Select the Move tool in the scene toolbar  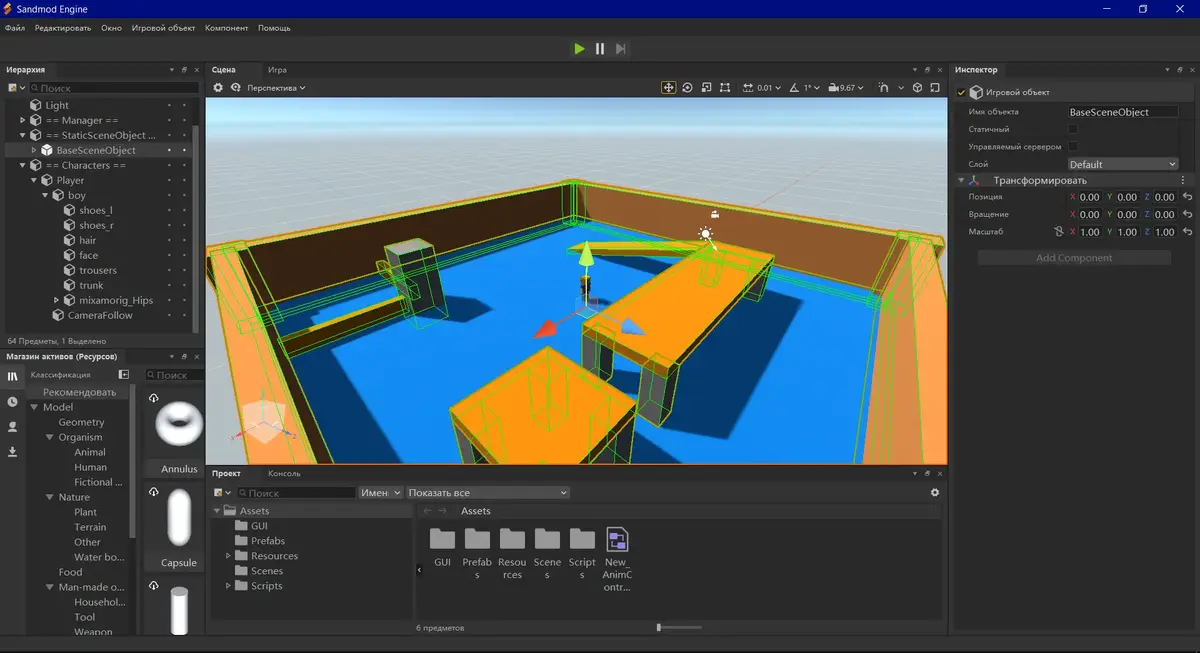coord(667,87)
